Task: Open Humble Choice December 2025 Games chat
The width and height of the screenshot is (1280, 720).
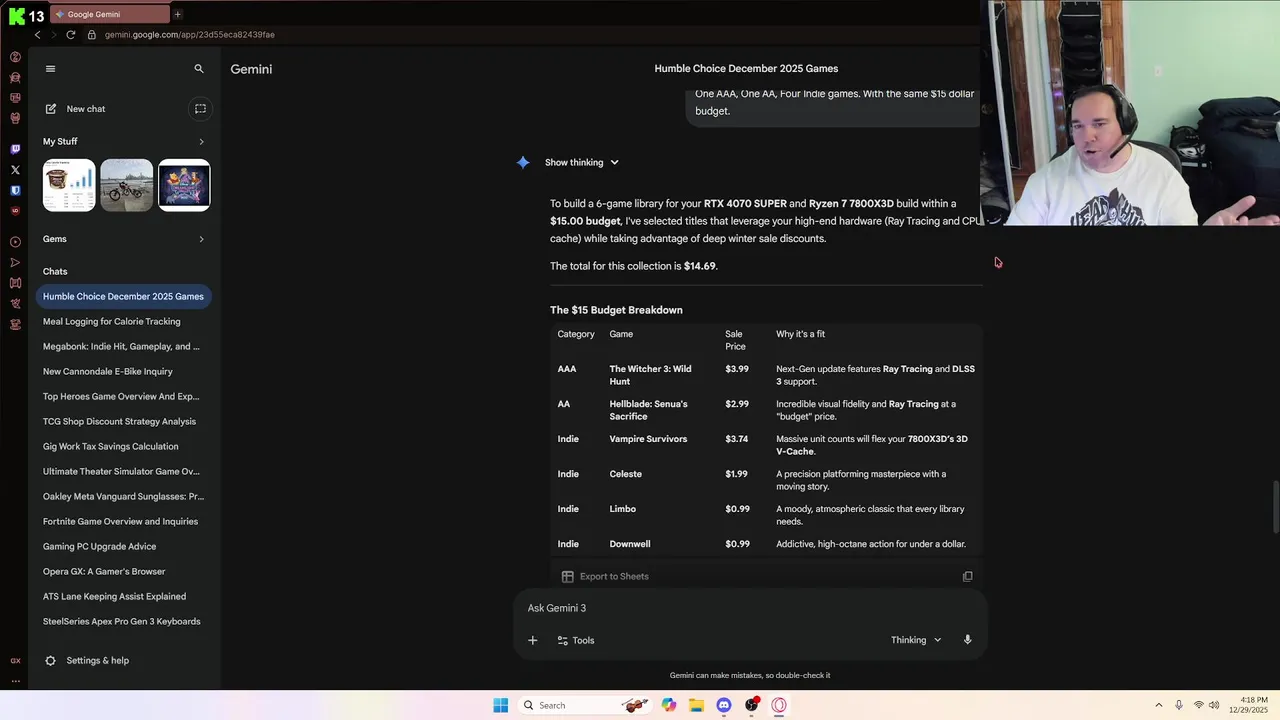Action: click(x=123, y=296)
